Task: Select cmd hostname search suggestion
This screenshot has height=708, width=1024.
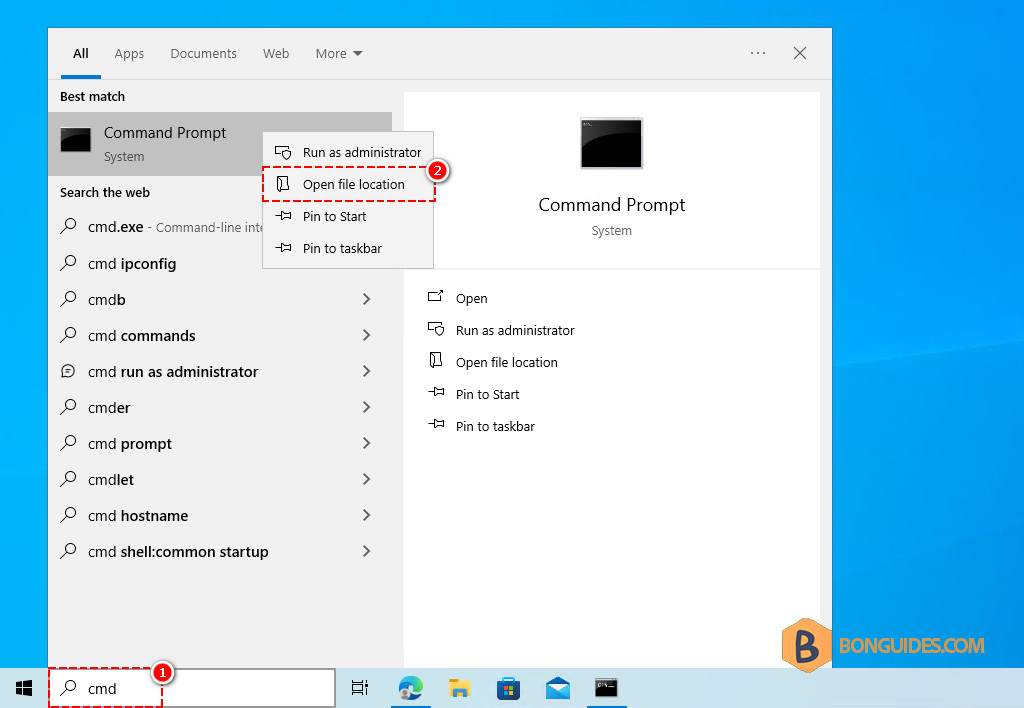Action: pos(219,515)
